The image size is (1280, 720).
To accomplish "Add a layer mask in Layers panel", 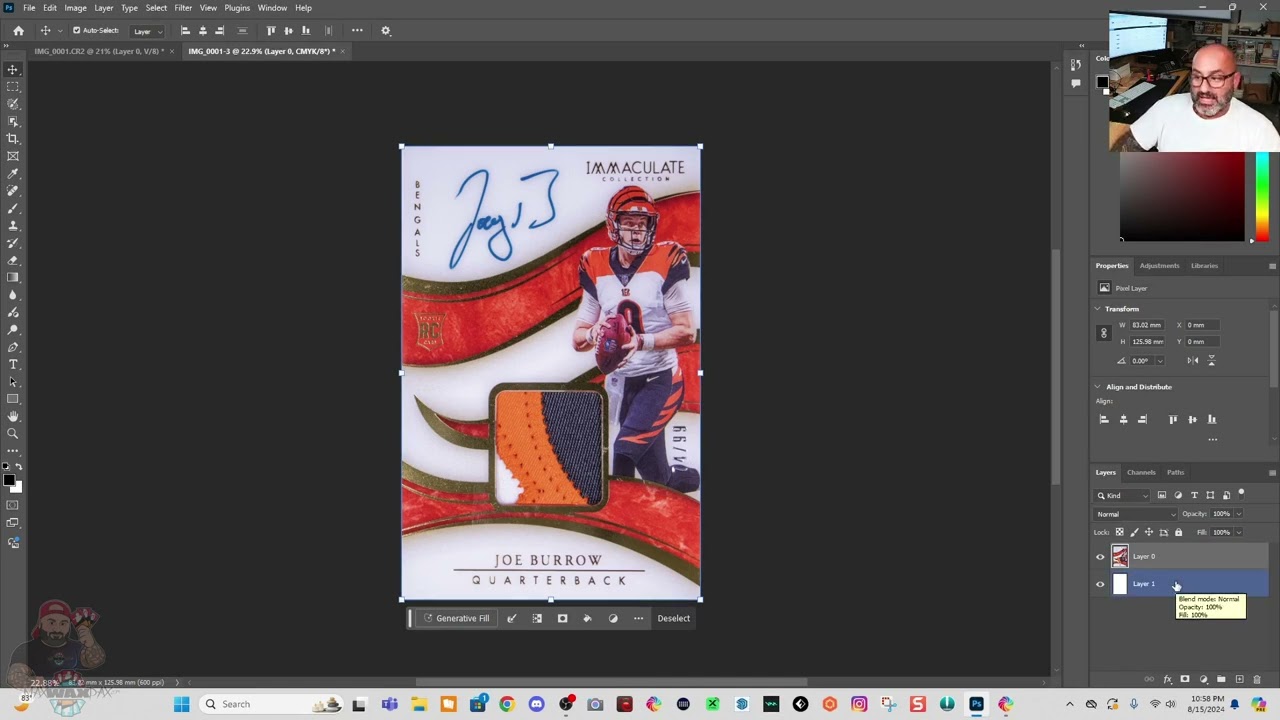I will pos(1185,680).
